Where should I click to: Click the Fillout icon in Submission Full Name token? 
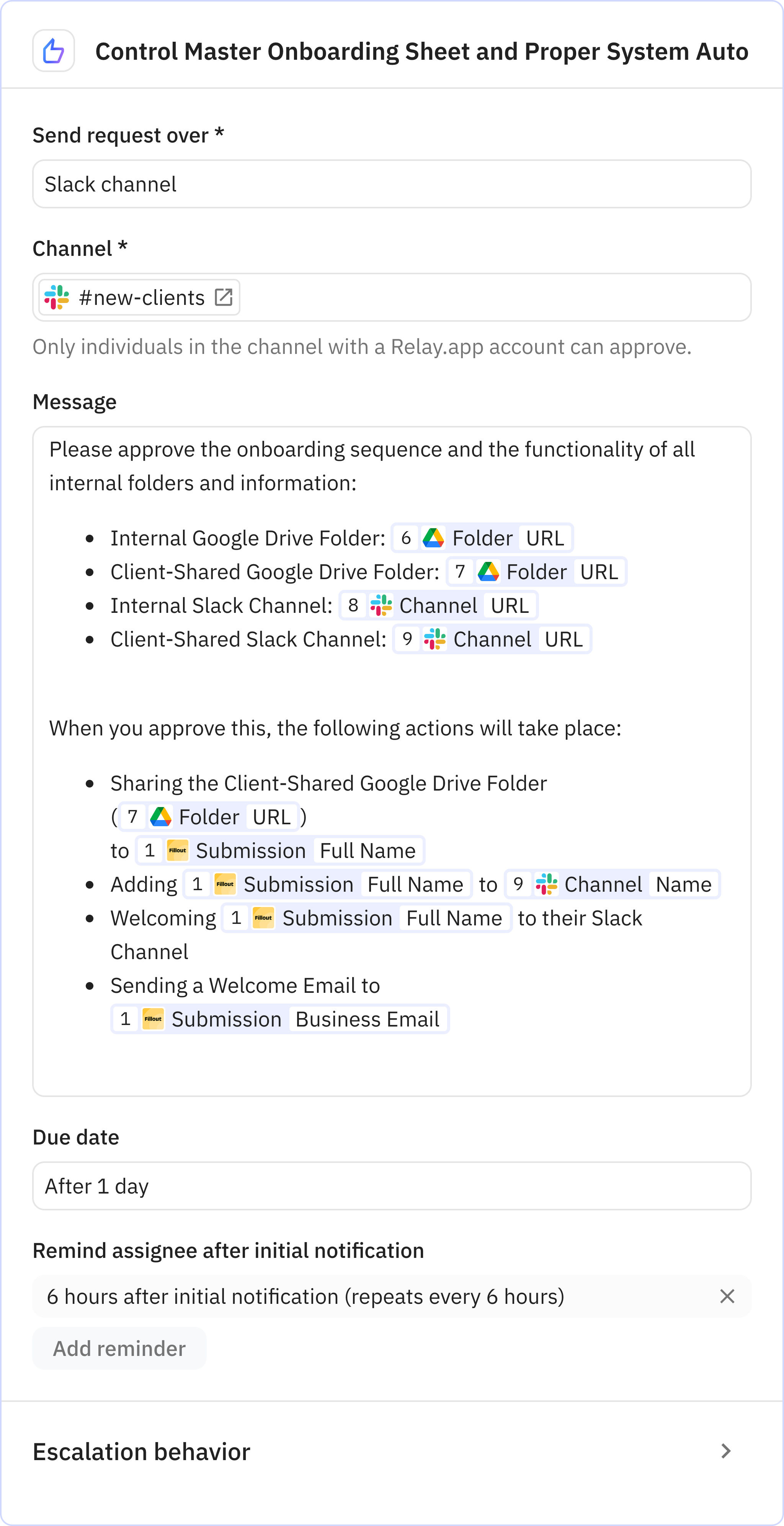178,850
